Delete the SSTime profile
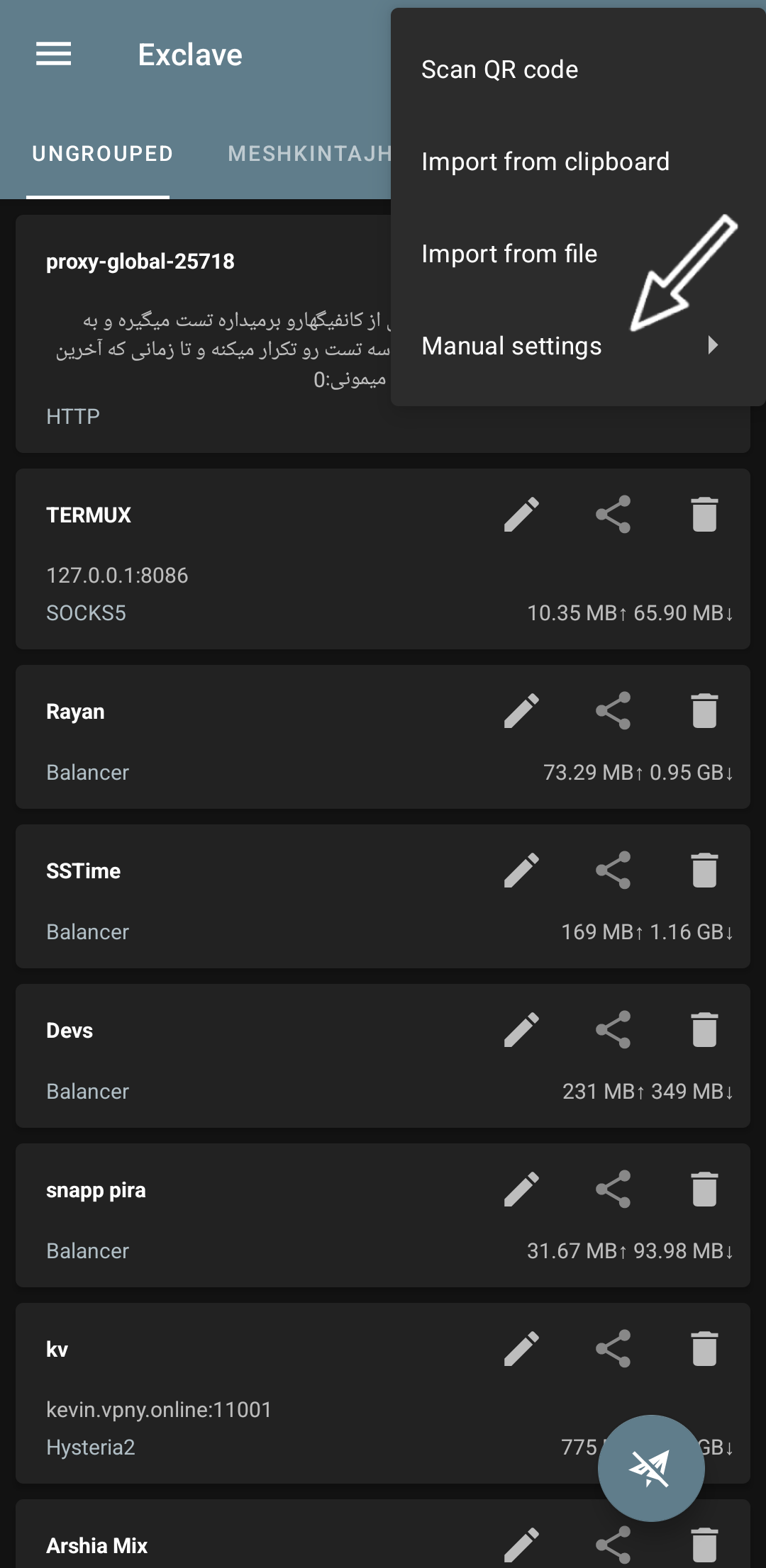766x1568 pixels. click(704, 870)
